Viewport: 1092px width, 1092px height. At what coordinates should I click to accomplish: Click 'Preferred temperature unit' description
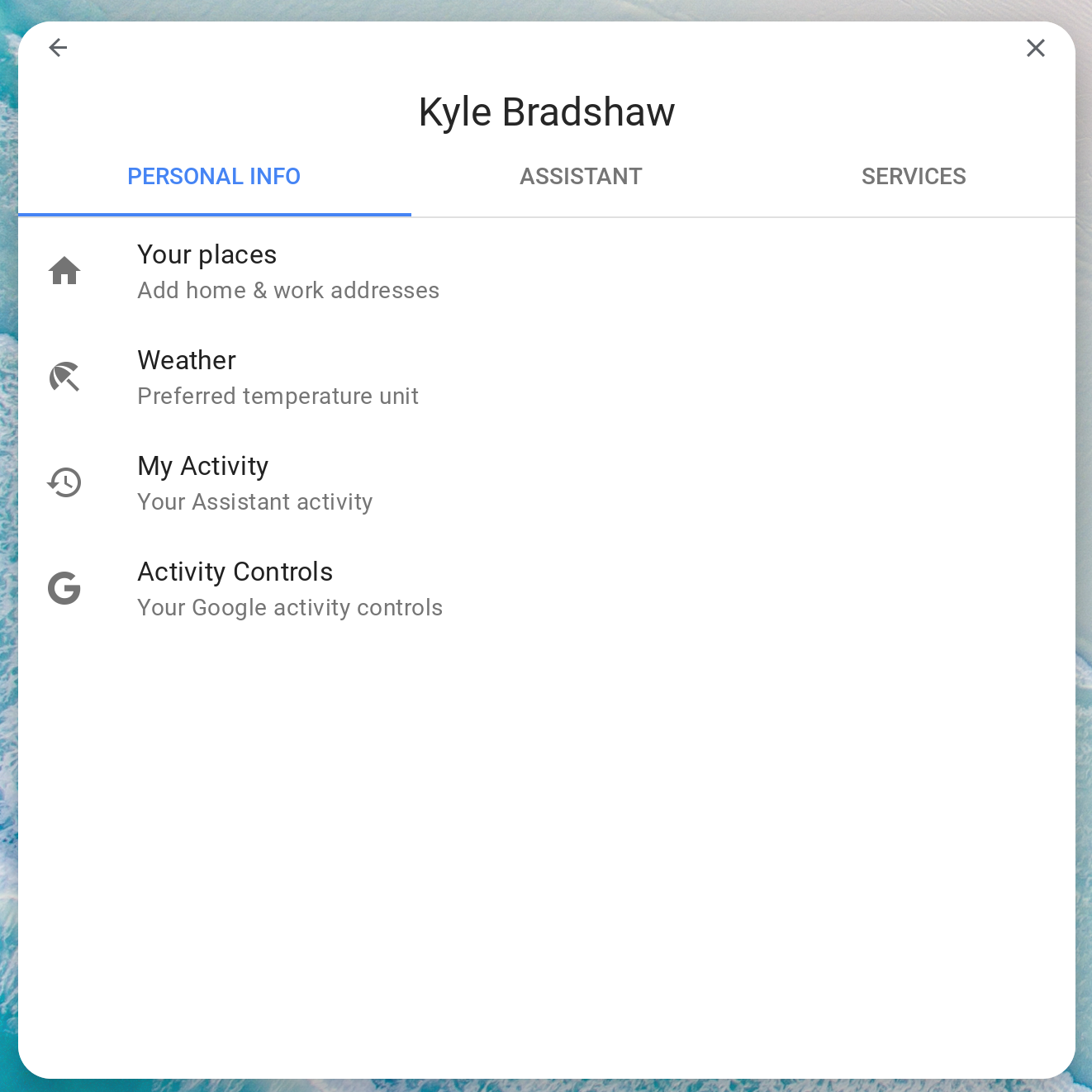(278, 396)
